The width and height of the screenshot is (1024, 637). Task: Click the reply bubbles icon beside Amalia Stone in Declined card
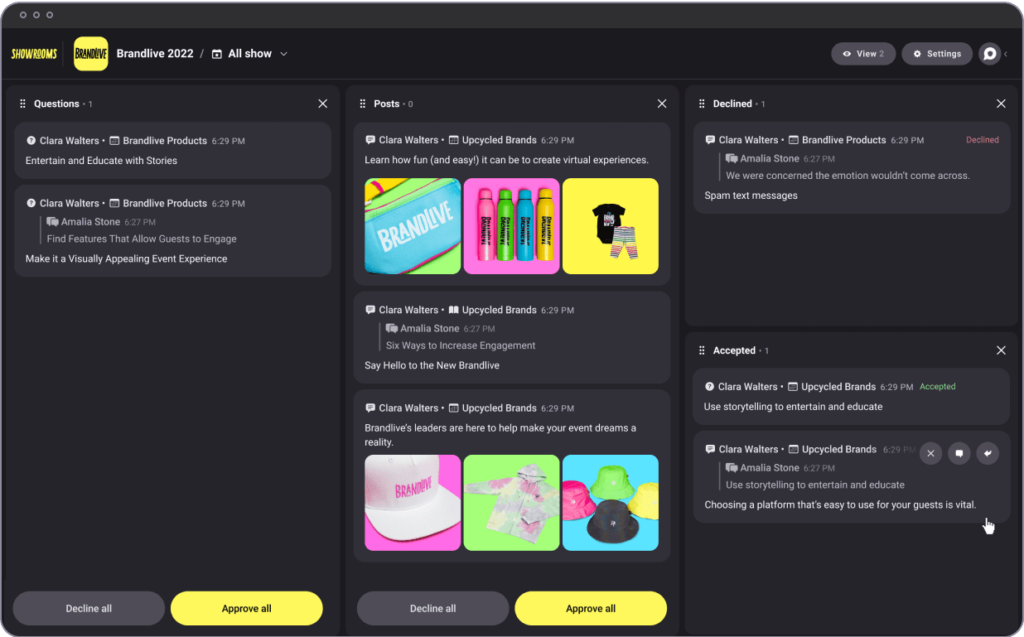click(x=731, y=158)
